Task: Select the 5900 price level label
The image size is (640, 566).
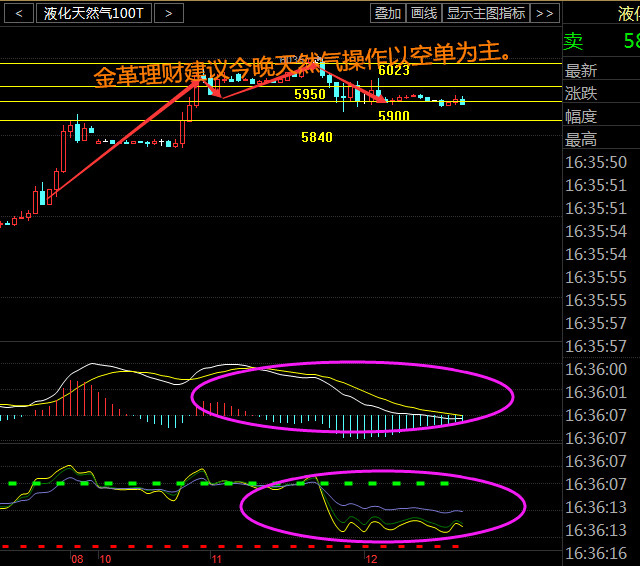Action: click(x=393, y=116)
